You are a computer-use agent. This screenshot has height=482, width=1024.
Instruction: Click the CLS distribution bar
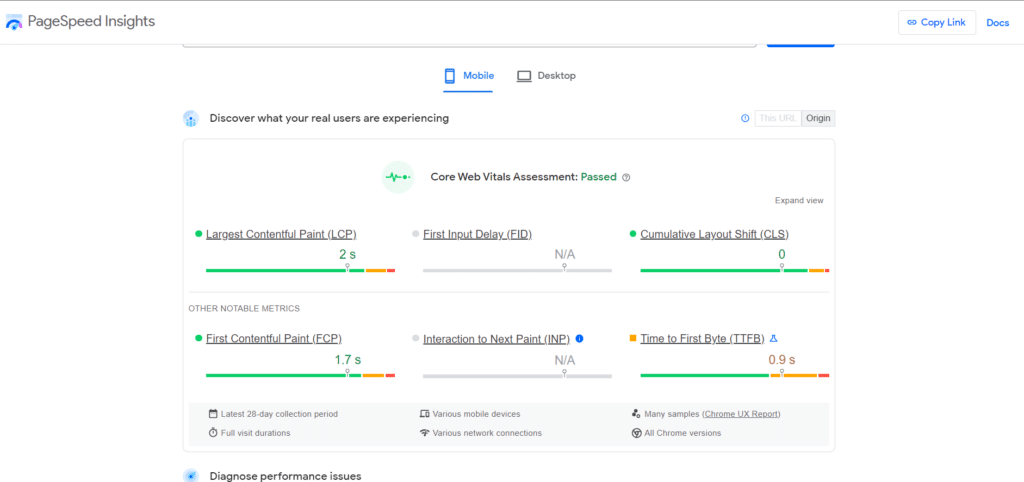tap(735, 270)
